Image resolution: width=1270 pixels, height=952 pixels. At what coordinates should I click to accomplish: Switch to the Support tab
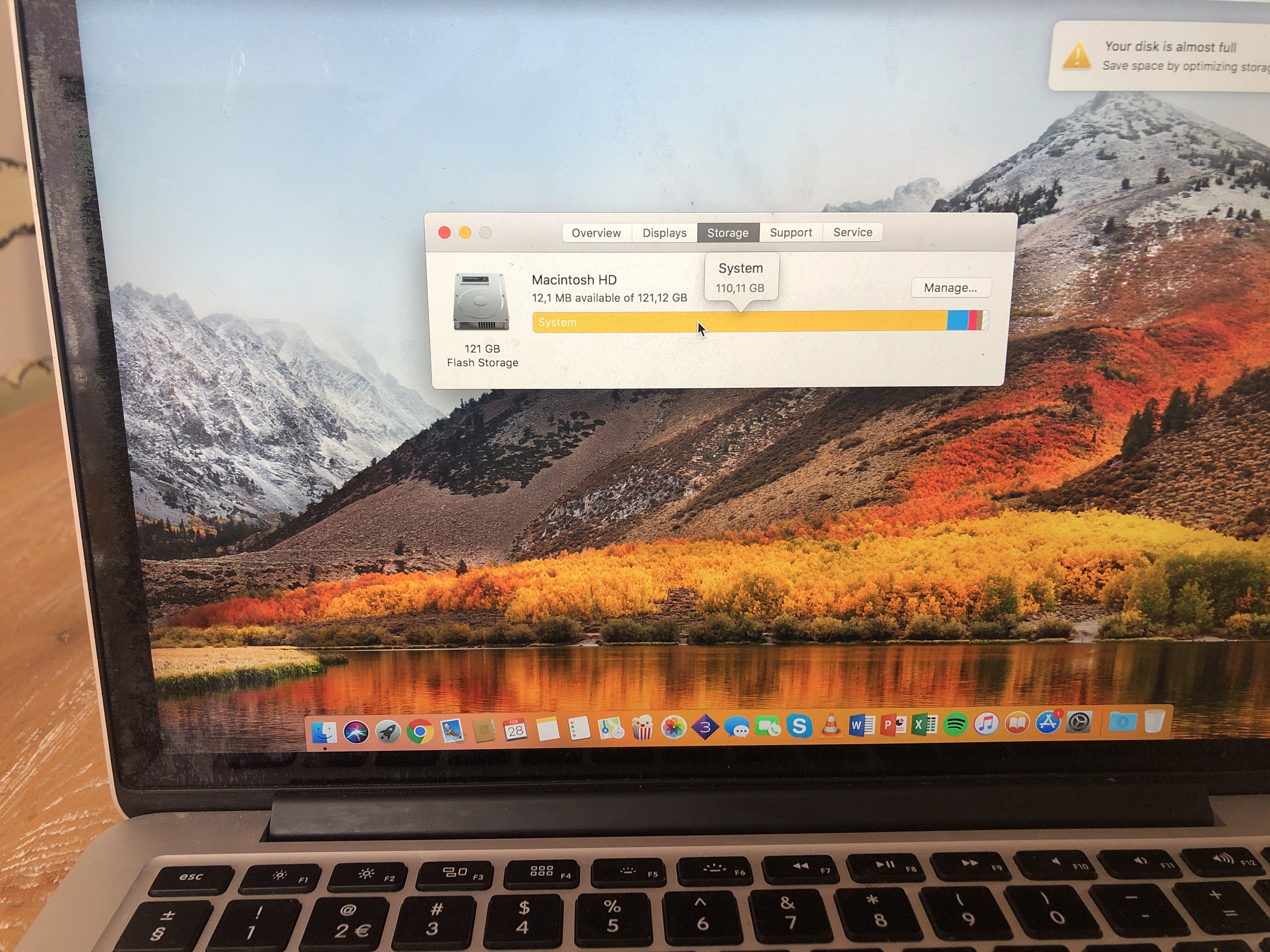[791, 232]
